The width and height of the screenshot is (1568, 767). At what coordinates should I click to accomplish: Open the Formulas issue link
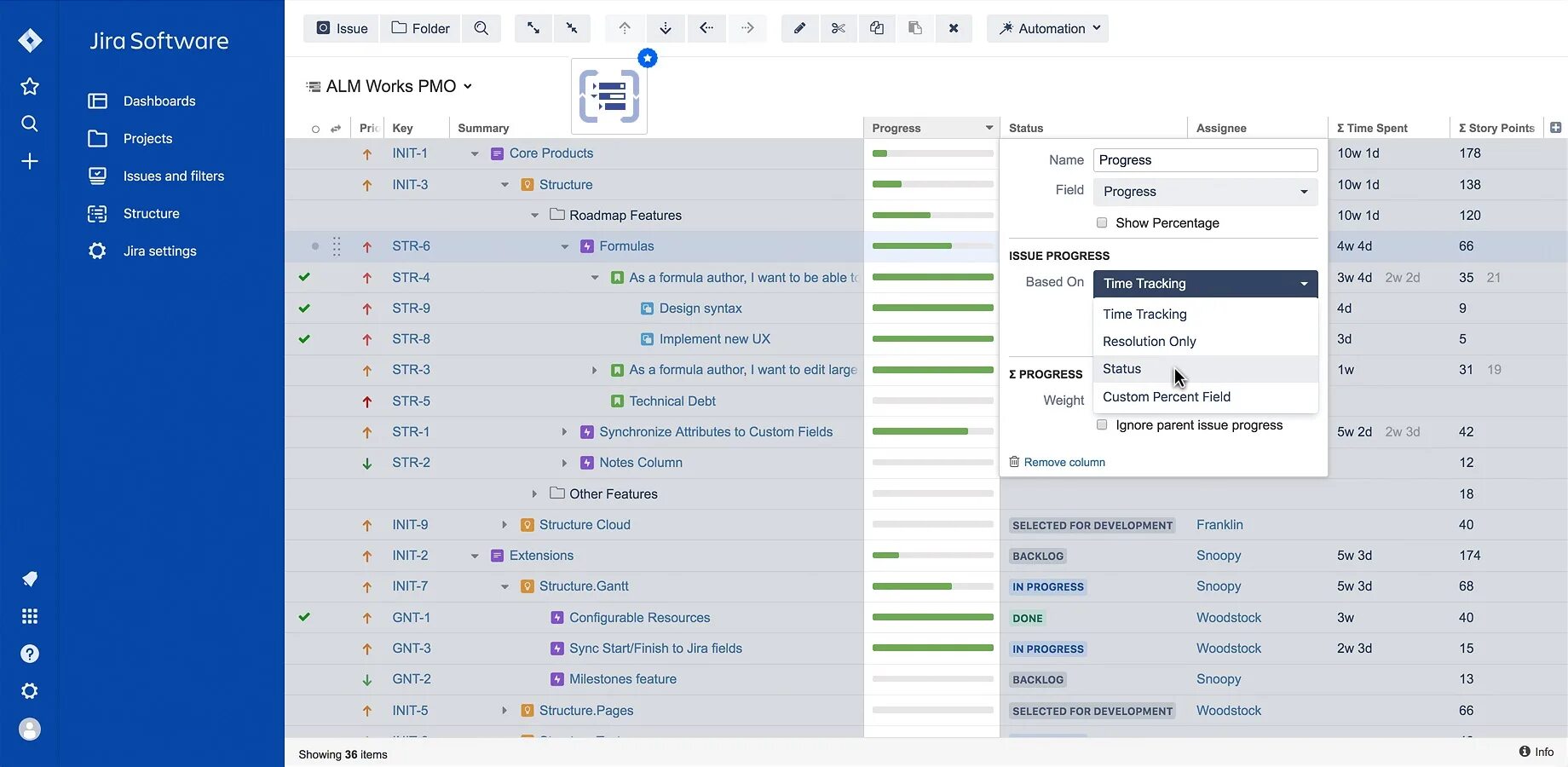pos(626,246)
